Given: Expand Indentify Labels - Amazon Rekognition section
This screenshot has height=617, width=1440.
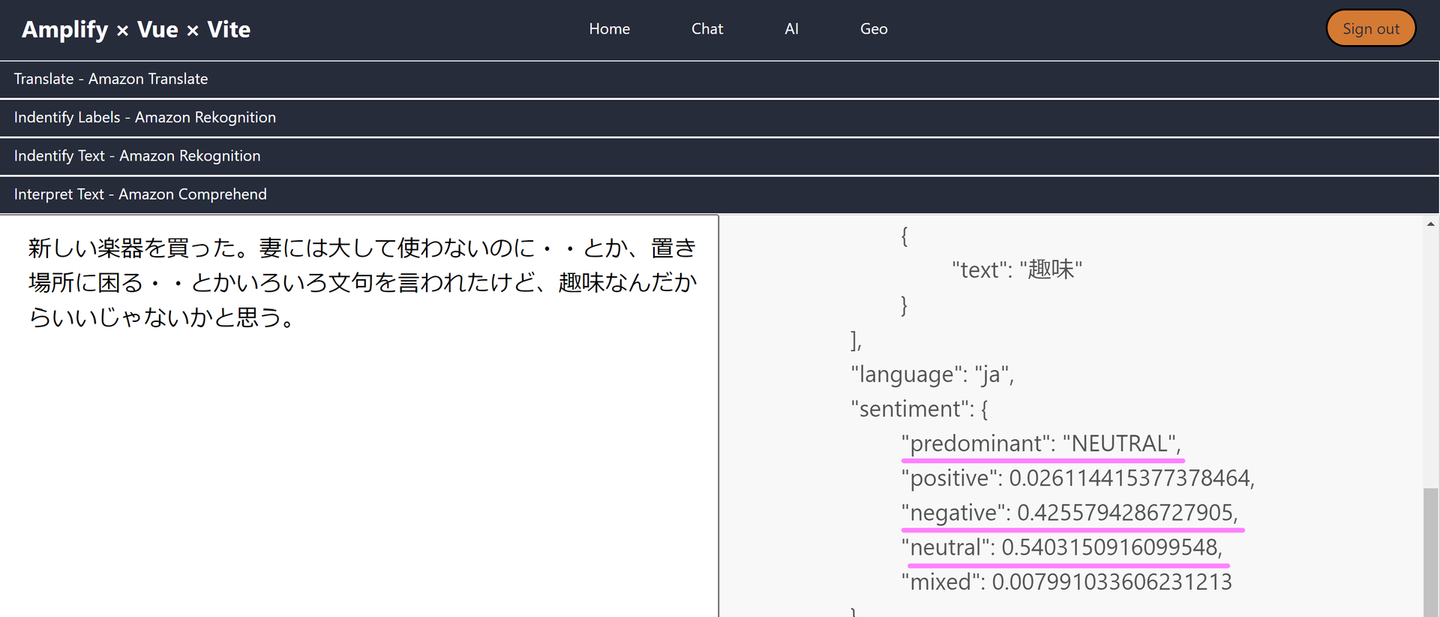Looking at the screenshot, I should [x=145, y=117].
